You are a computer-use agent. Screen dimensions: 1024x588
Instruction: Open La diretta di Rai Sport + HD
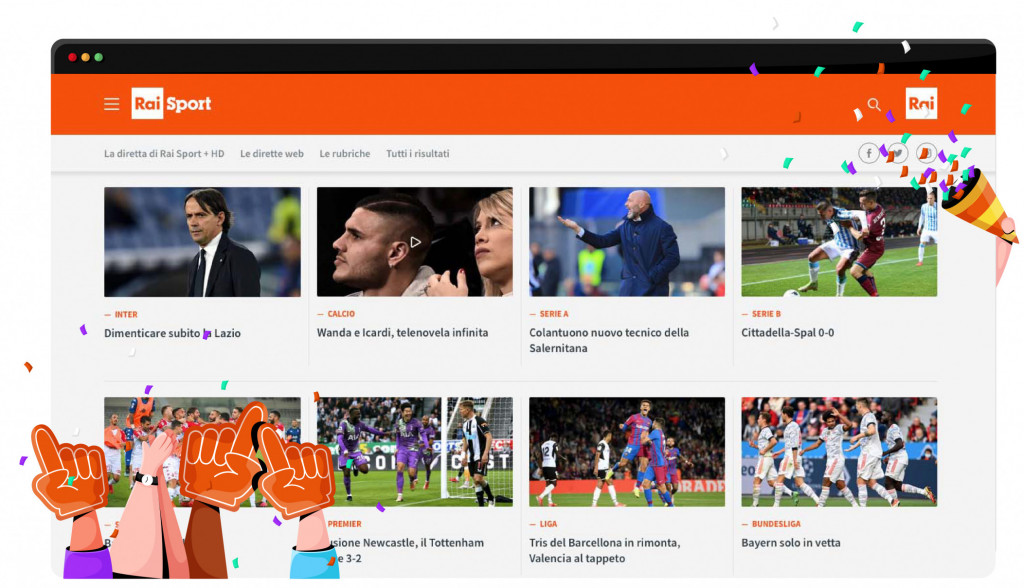[x=164, y=154]
